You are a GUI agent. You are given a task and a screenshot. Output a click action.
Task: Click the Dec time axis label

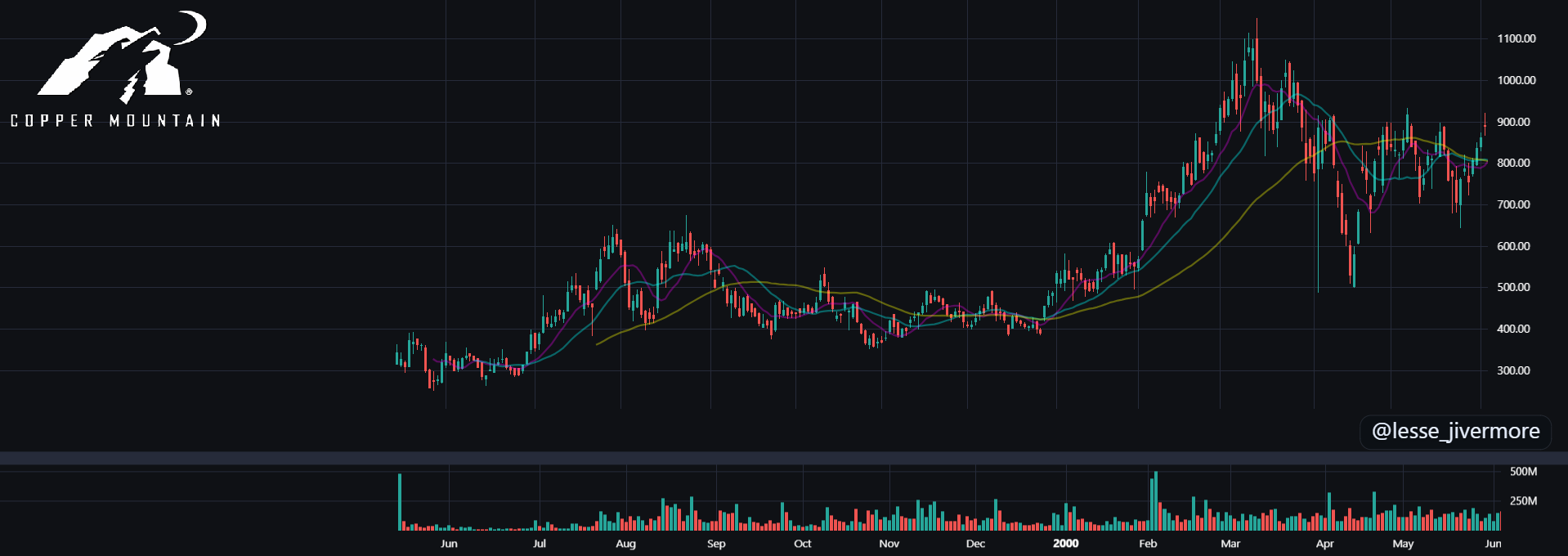point(975,544)
